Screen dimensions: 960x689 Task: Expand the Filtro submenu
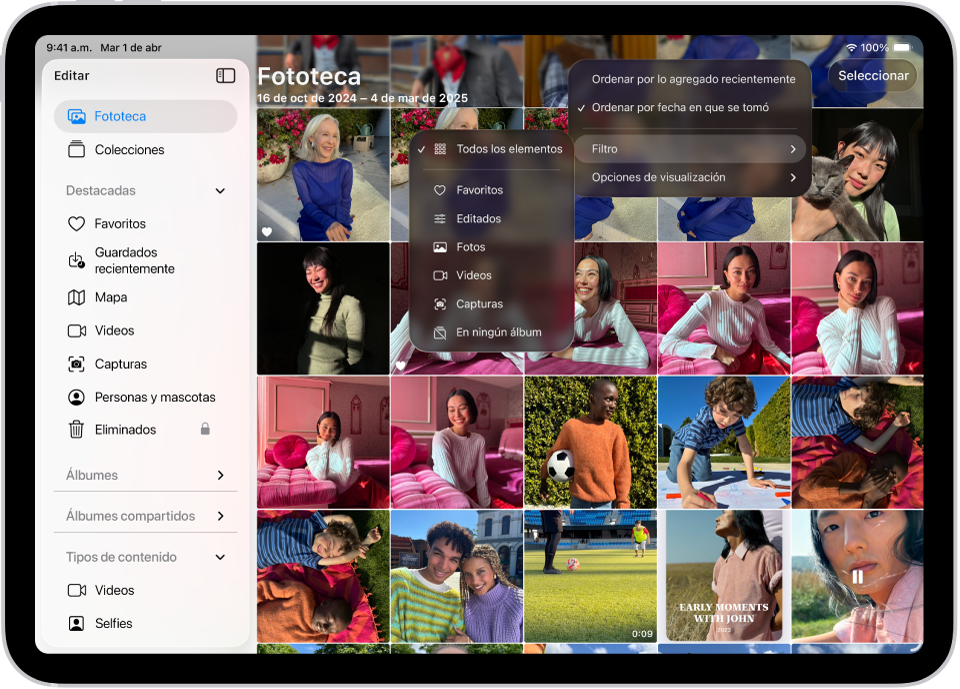(690, 148)
